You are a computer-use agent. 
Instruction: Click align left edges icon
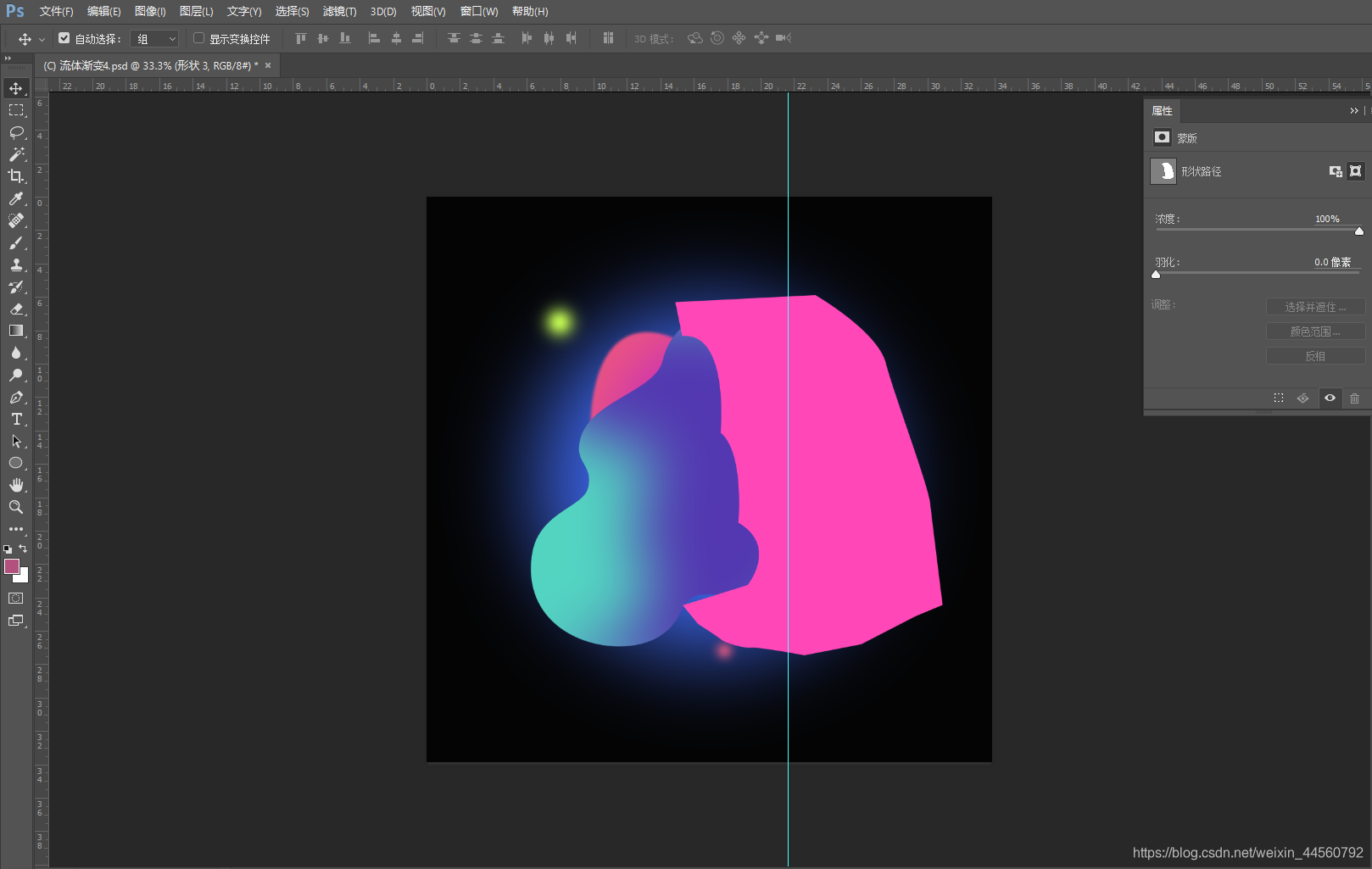(374, 38)
